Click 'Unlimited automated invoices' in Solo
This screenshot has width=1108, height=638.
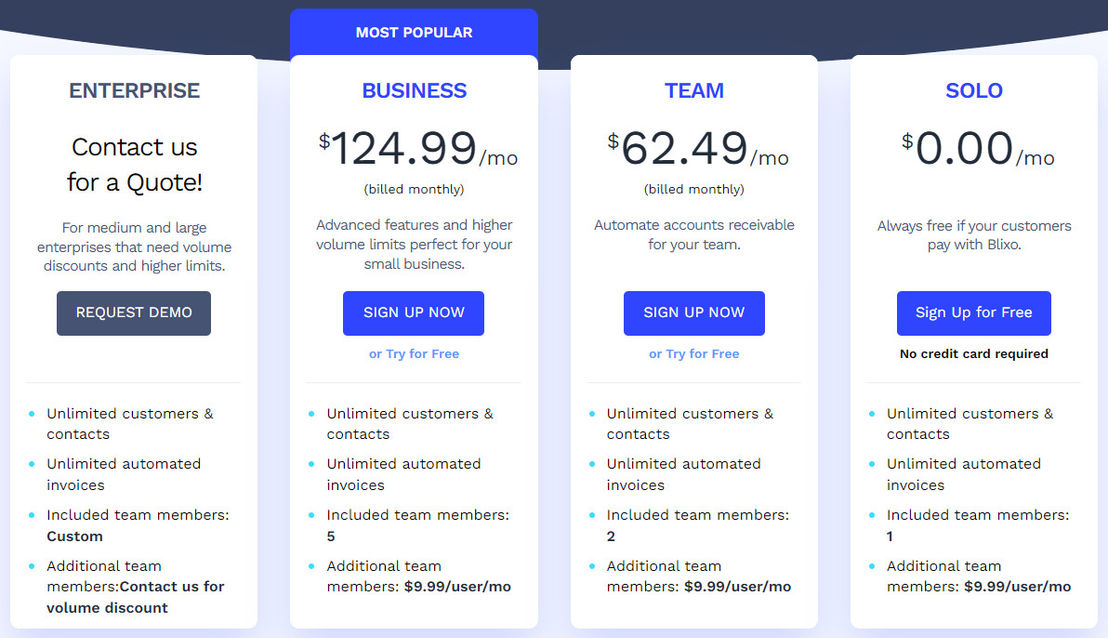click(x=964, y=474)
